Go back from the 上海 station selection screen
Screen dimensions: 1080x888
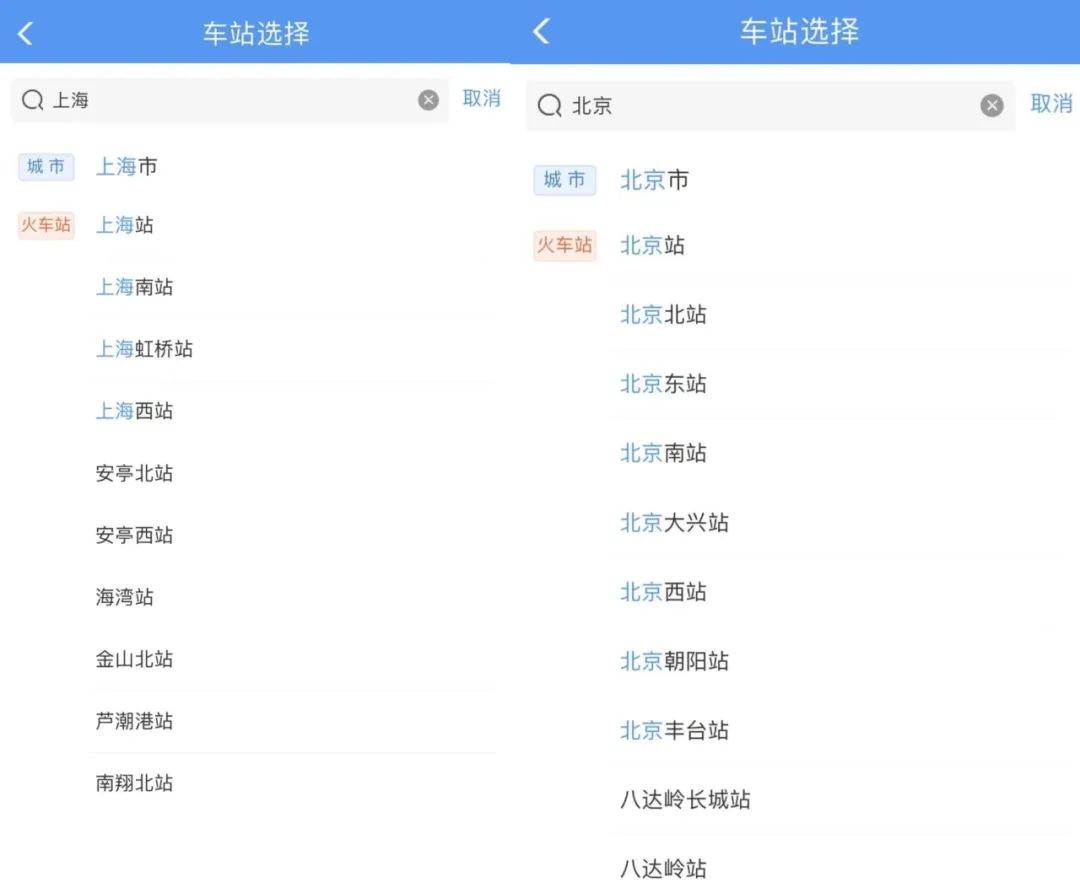pyautogui.click(x=25, y=33)
